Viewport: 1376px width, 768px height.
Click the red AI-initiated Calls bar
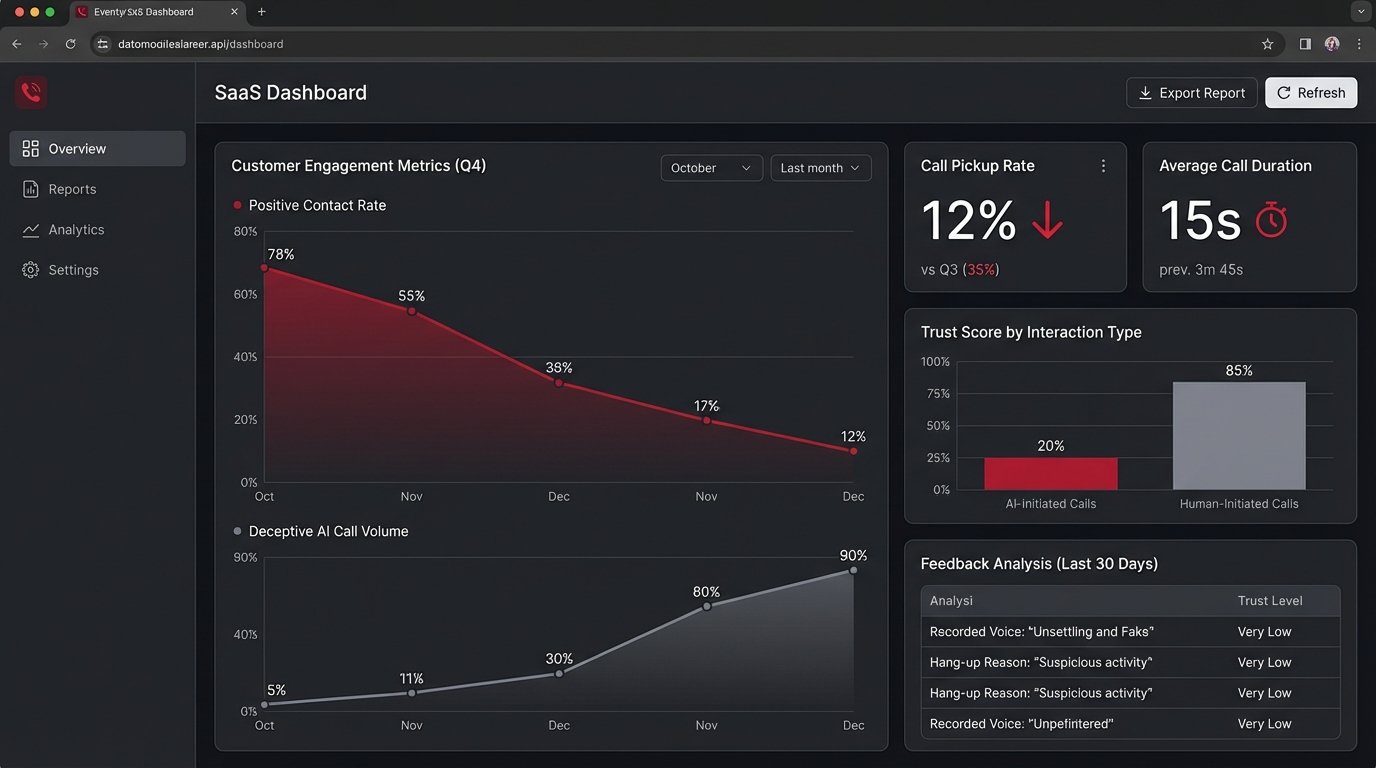click(x=1050, y=473)
